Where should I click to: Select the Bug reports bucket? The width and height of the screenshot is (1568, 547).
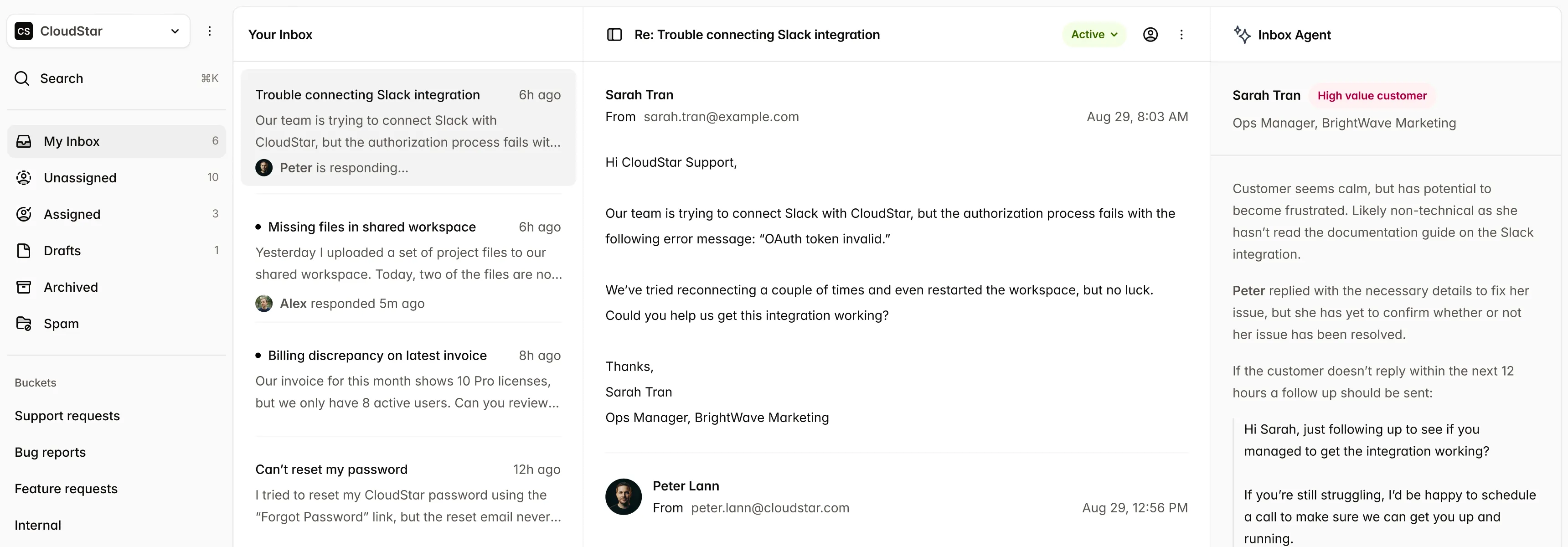[x=50, y=453]
